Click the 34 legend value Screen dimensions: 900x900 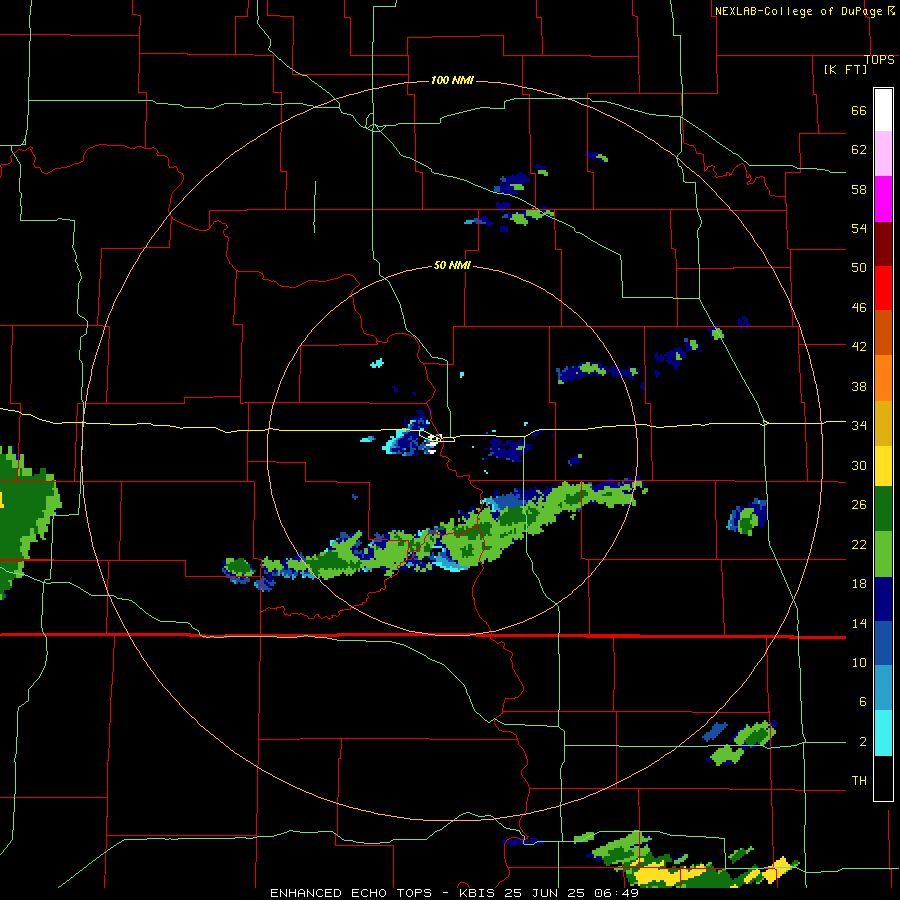point(859,425)
